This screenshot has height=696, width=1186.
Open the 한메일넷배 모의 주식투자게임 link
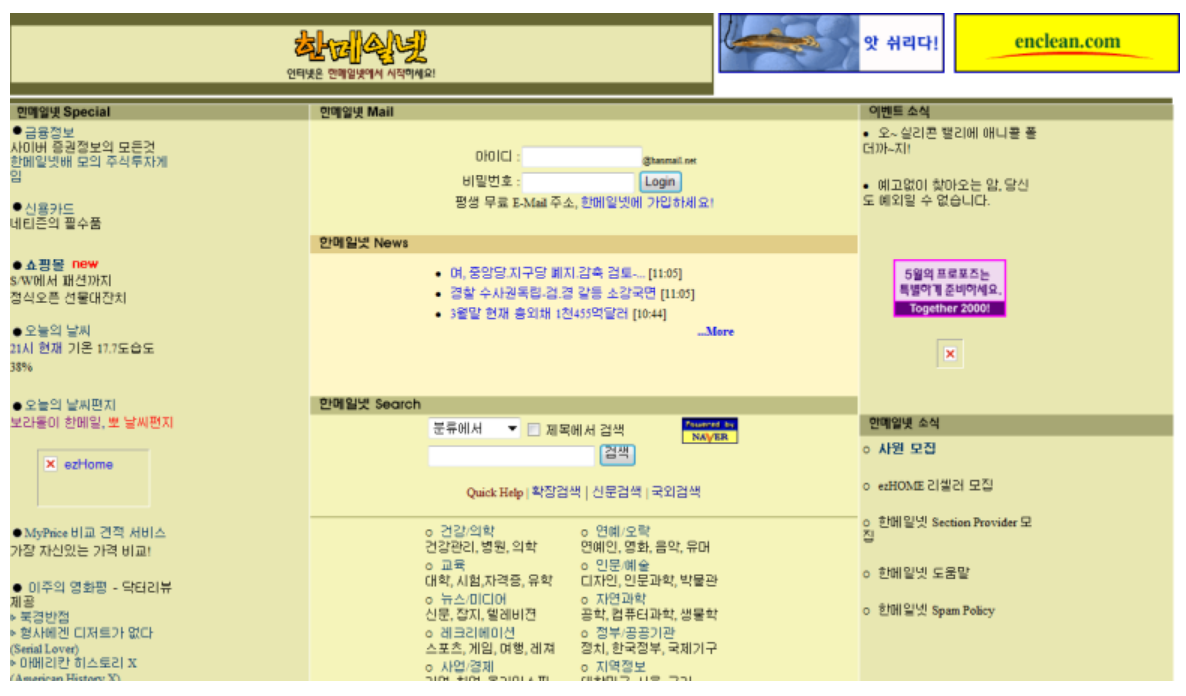(x=88, y=169)
